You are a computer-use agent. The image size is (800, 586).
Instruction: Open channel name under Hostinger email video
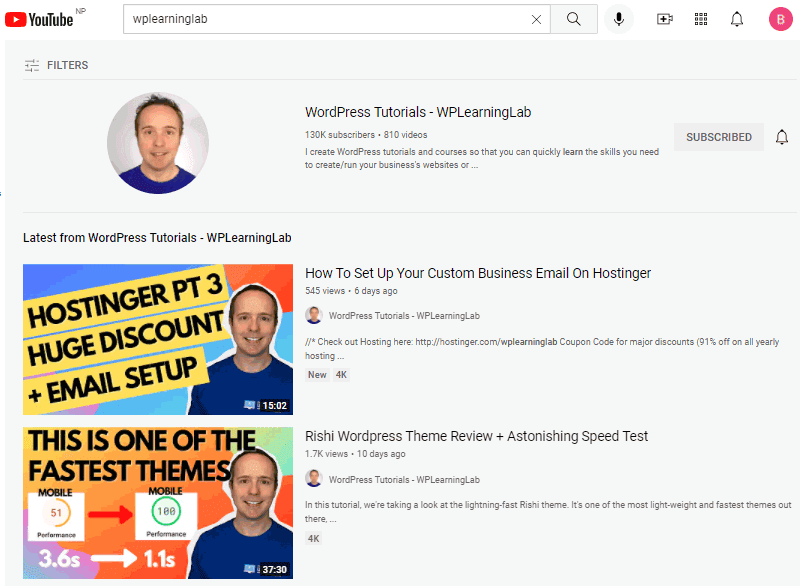click(x=404, y=316)
